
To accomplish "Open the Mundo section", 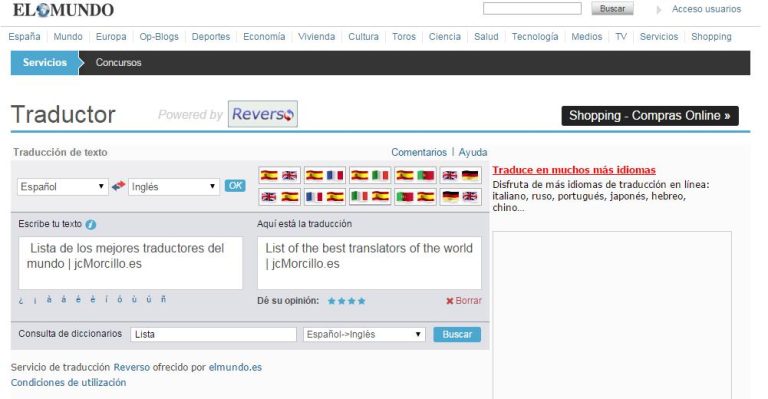I will [68, 37].
